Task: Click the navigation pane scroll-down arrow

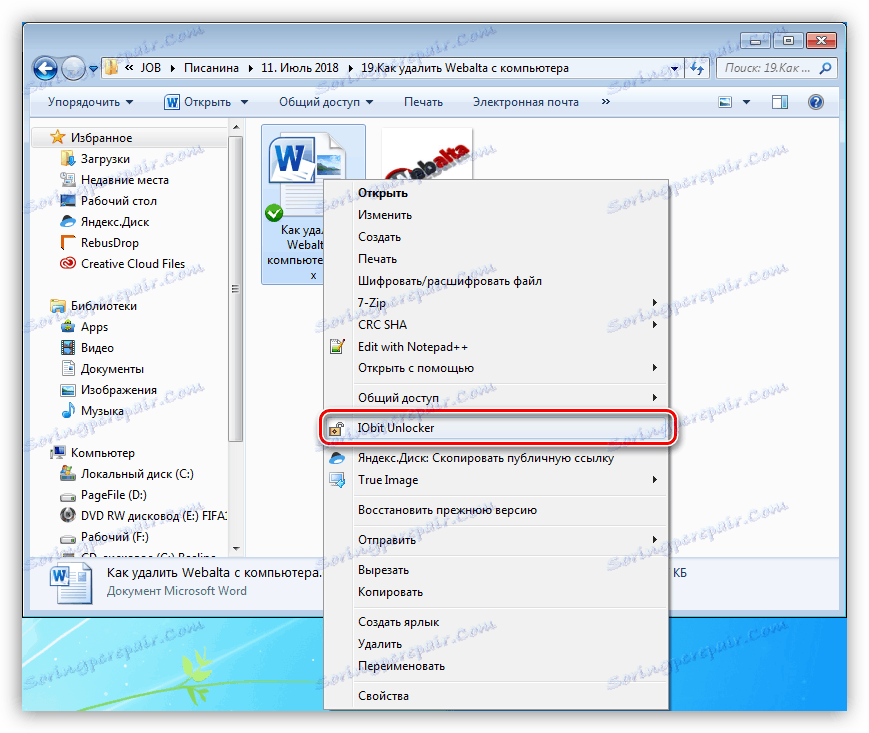Action: pos(236,549)
